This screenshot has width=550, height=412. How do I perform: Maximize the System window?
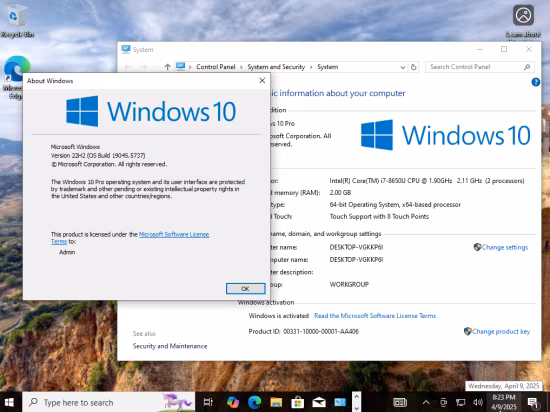[x=504, y=49]
